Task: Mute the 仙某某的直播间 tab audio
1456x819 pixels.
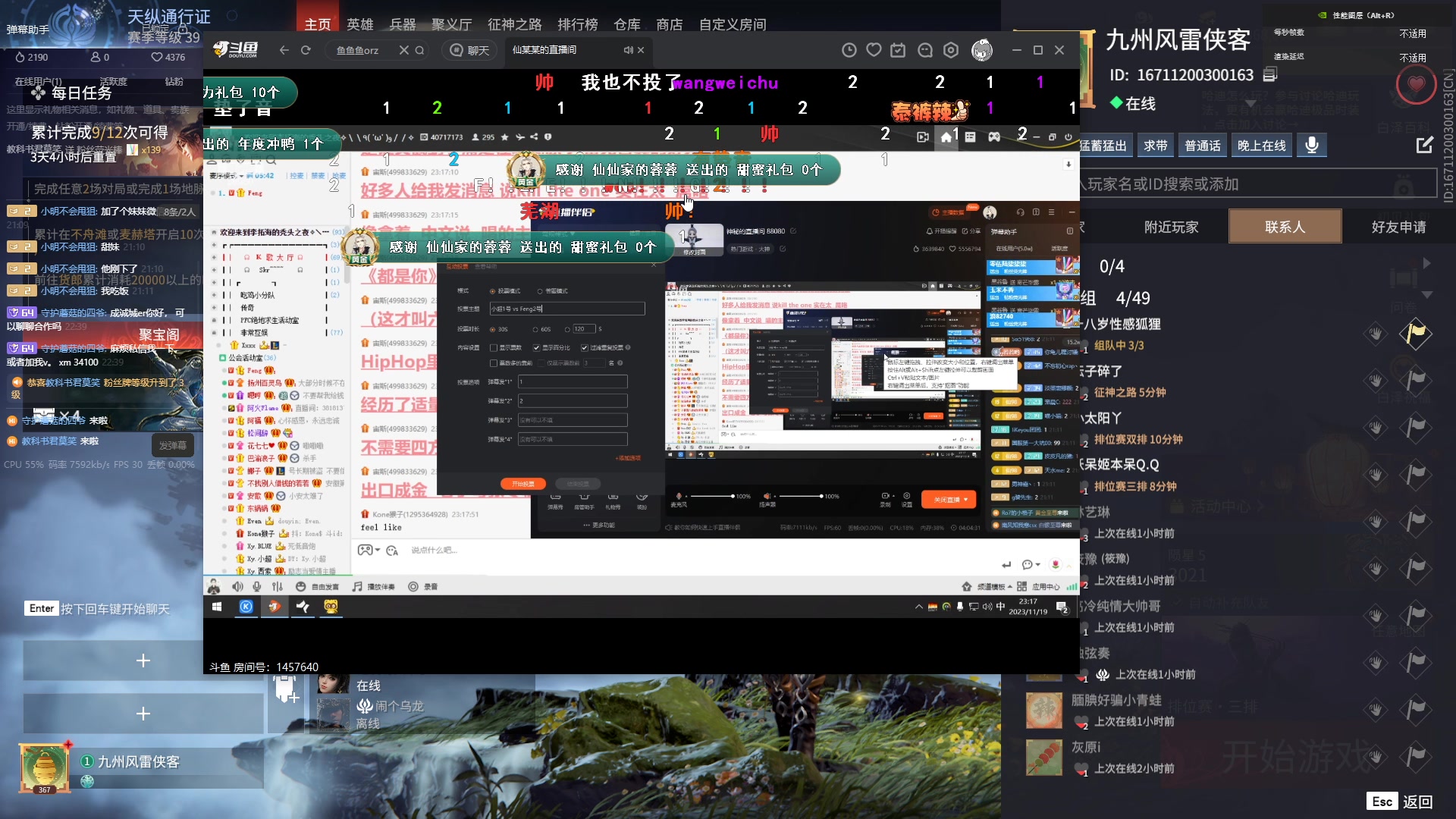Action: pos(628,50)
